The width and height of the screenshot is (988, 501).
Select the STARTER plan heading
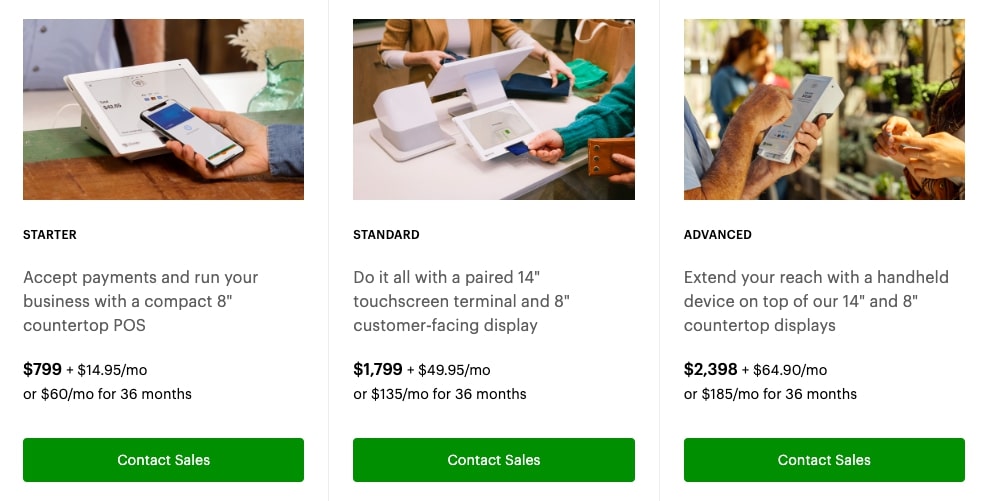click(50, 234)
